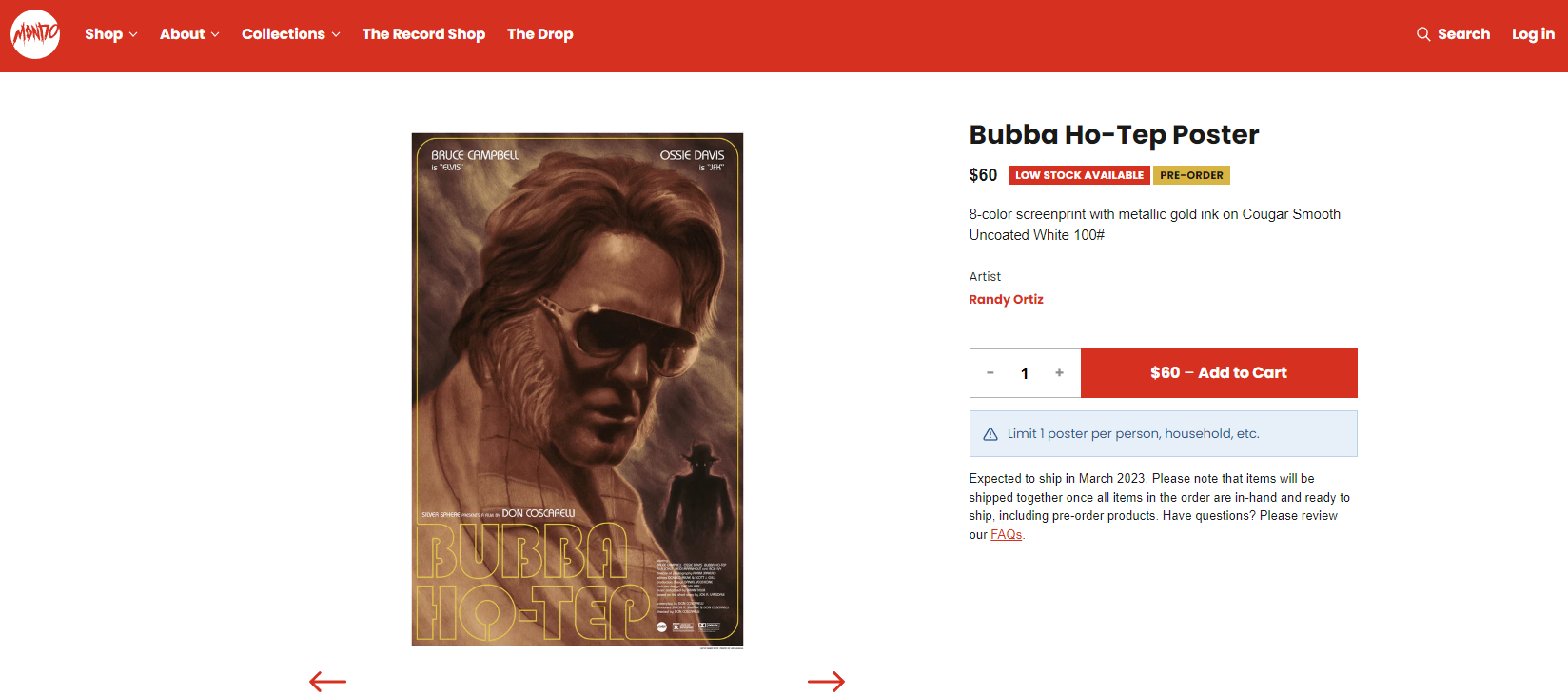Click the Low Stock Available badge
The width and height of the screenshot is (1568, 696).
click(1079, 175)
